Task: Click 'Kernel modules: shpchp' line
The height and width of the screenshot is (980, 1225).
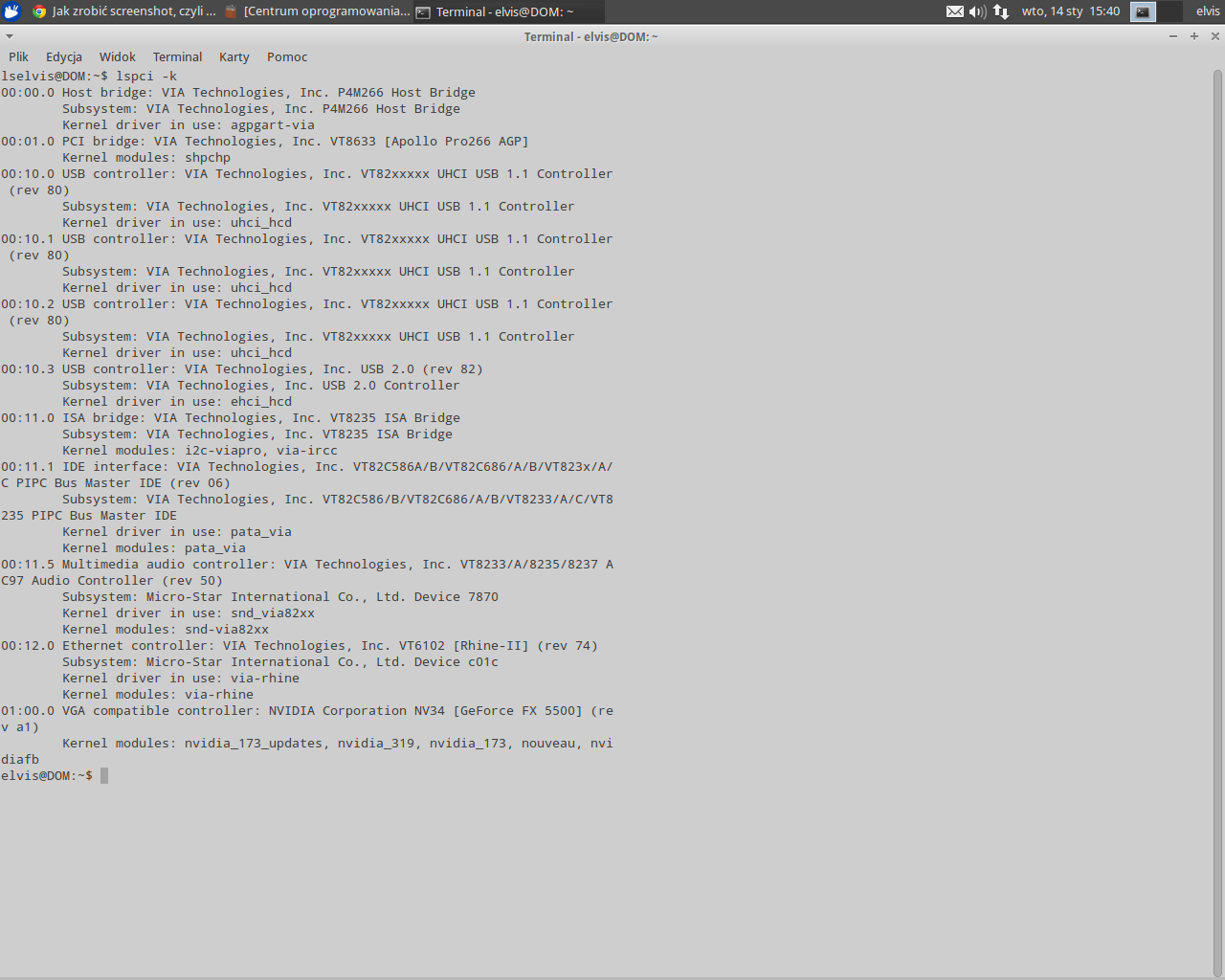Action: click(x=146, y=157)
